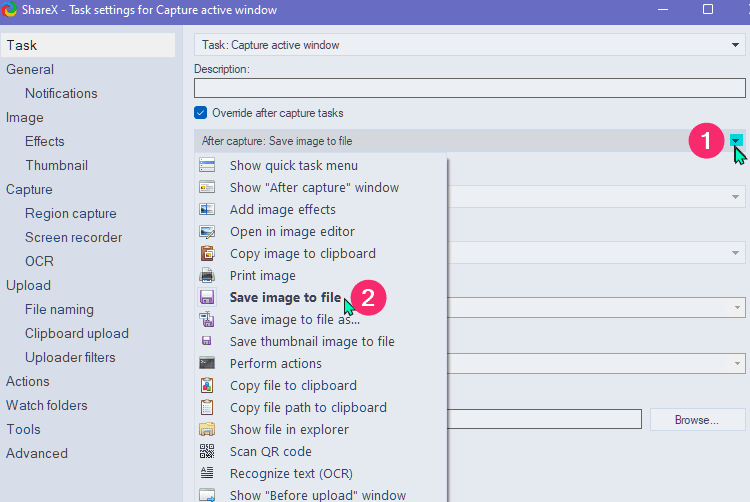750x502 pixels.
Task: Click into the Description text field
Action: (470, 88)
